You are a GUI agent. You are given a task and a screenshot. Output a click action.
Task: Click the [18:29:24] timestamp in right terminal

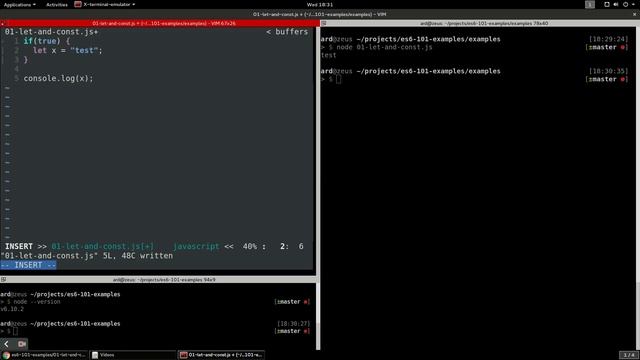click(x=608, y=39)
